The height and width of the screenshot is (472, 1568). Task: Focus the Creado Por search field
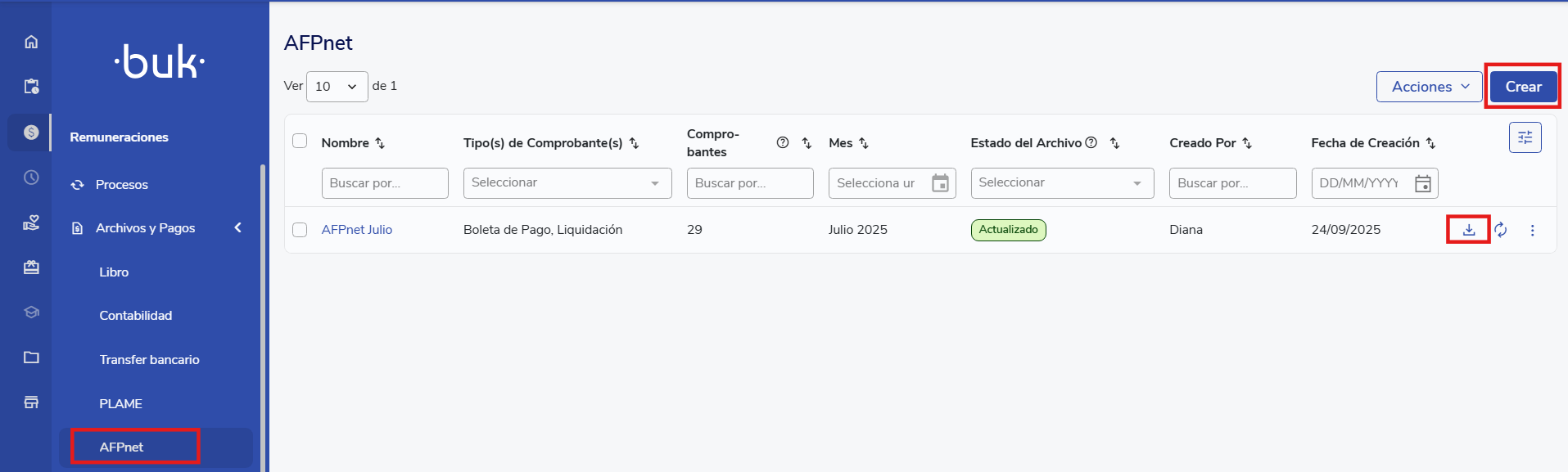click(1232, 183)
